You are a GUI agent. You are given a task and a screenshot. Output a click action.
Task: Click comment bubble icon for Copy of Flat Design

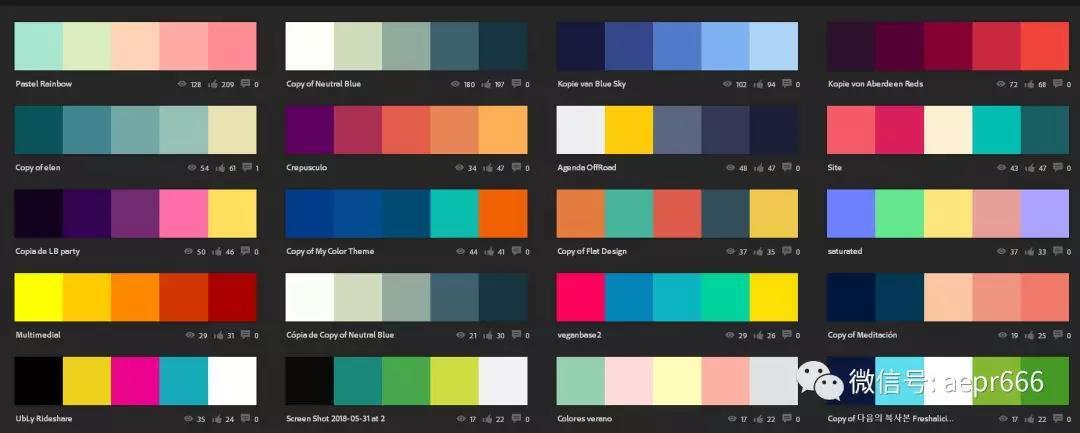(x=786, y=251)
